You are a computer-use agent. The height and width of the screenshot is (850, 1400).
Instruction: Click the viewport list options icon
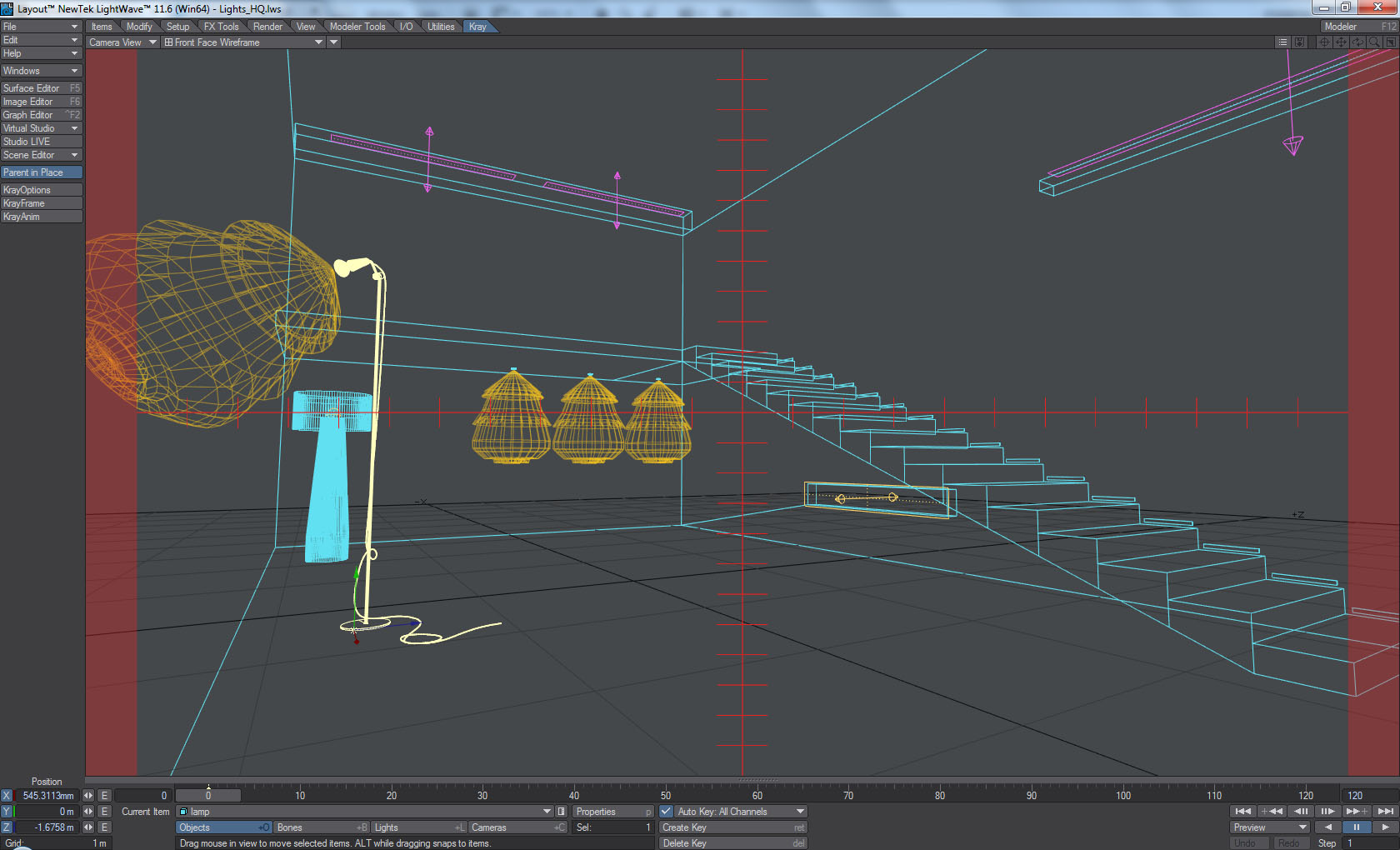1282,42
